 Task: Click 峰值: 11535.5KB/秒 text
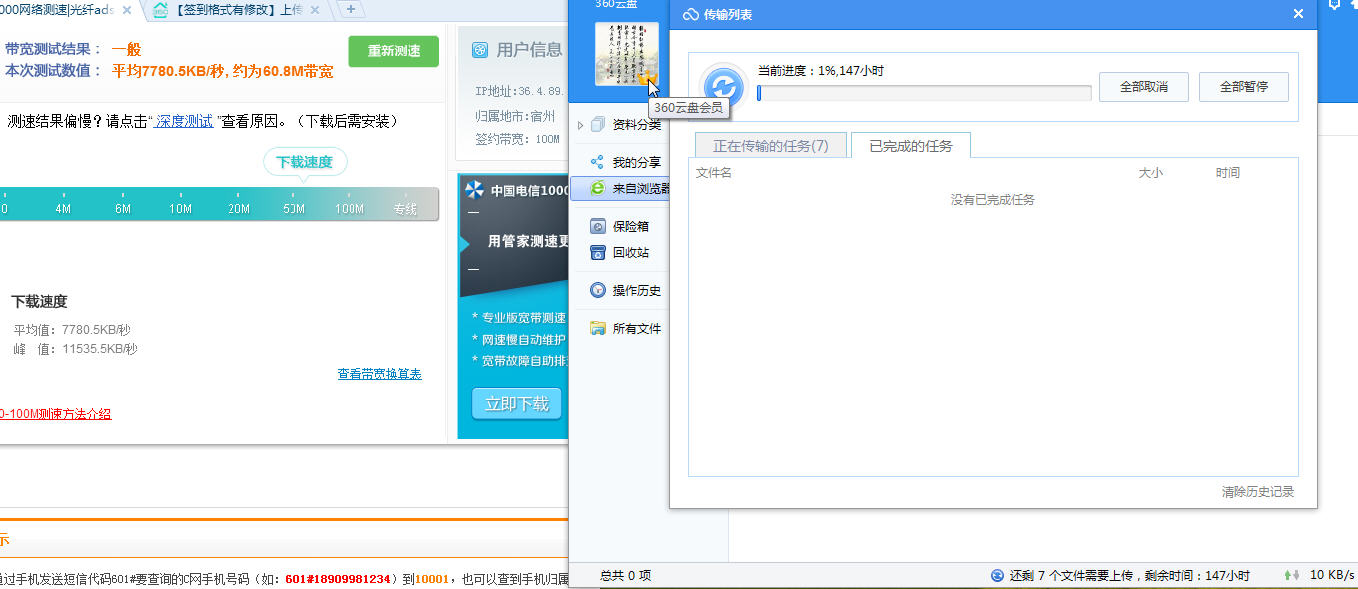75,349
